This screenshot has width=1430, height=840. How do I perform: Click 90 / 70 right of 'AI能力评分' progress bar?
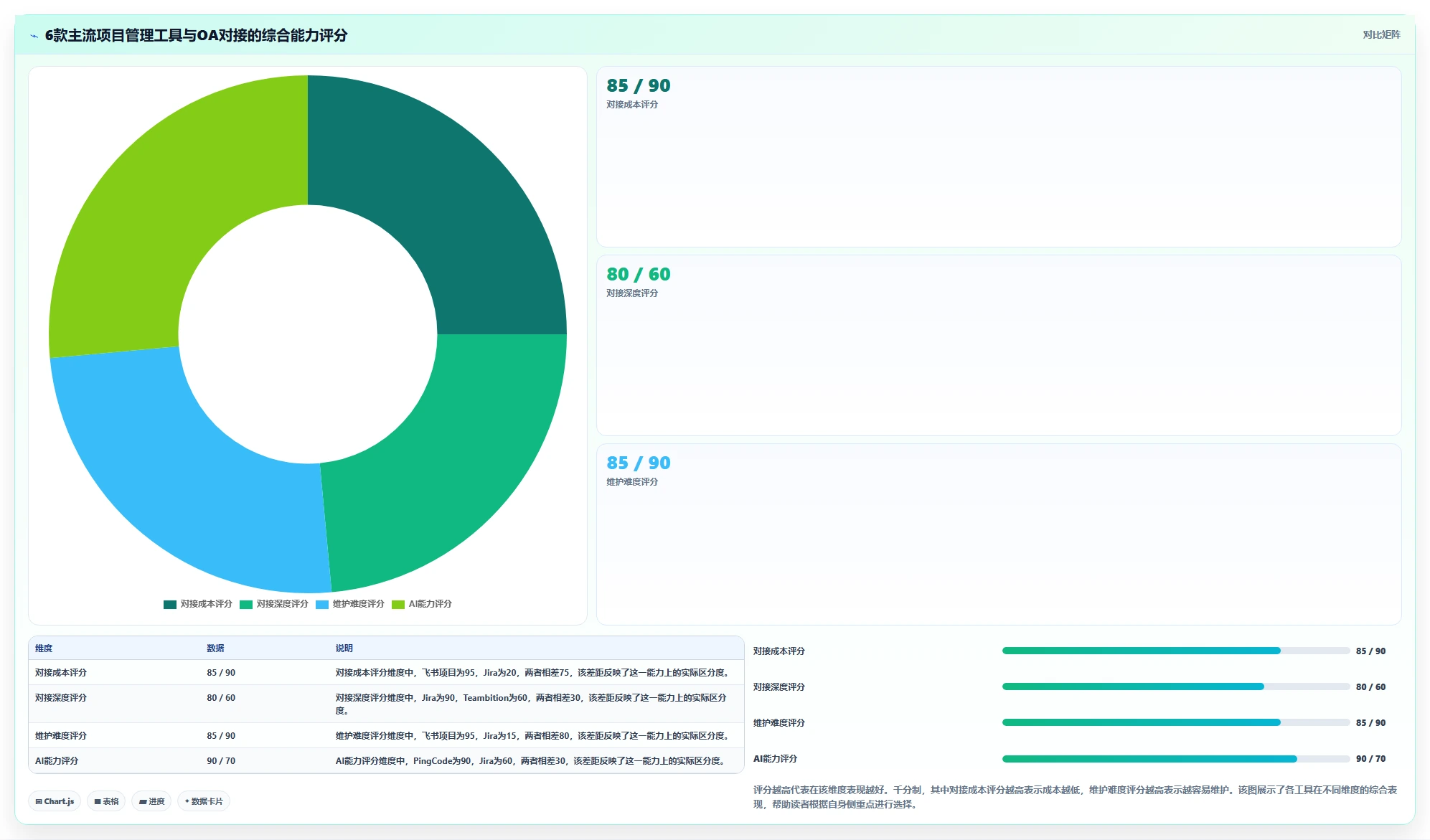click(x=1370, y=759)
